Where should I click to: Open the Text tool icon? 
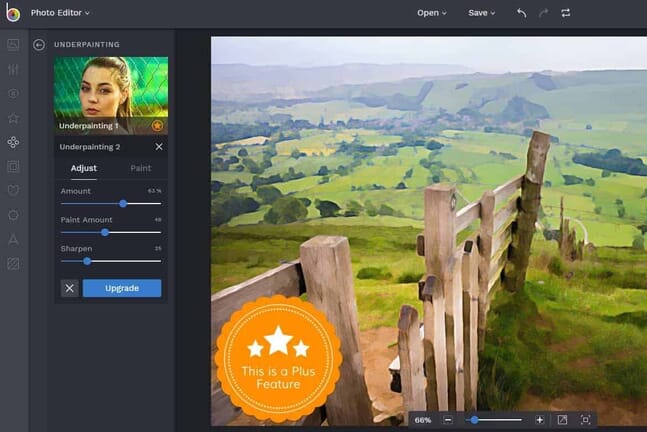click(x=13, y=240)
